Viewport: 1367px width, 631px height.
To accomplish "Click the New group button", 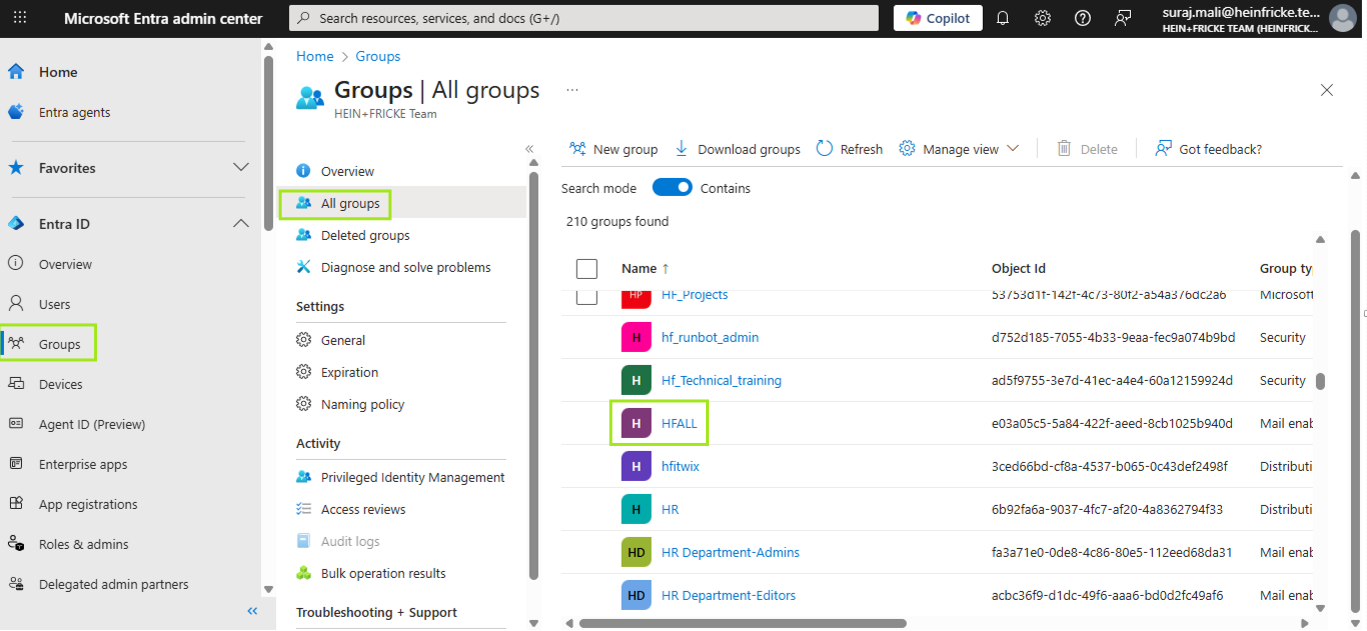I will coord(613,149).
